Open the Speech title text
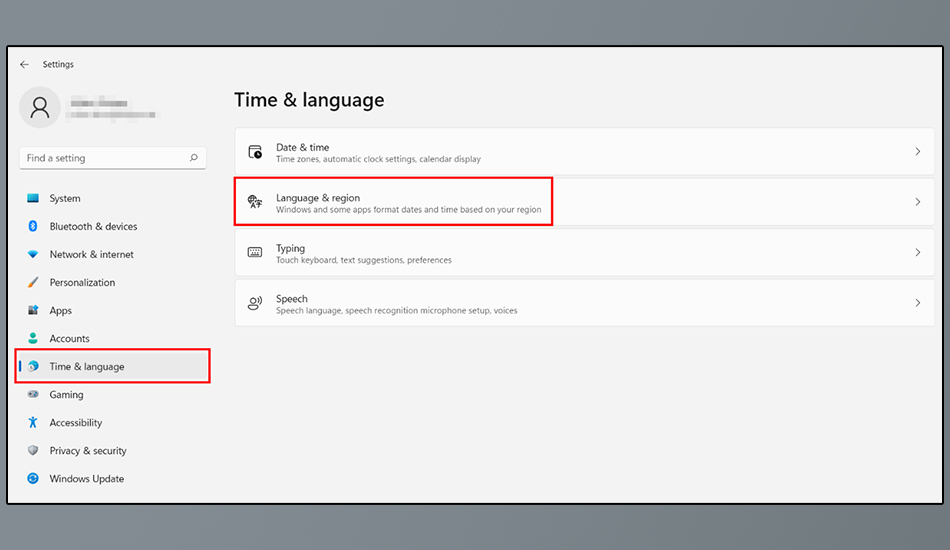This screenshot has width=950, height=550. tap(291, 299)
